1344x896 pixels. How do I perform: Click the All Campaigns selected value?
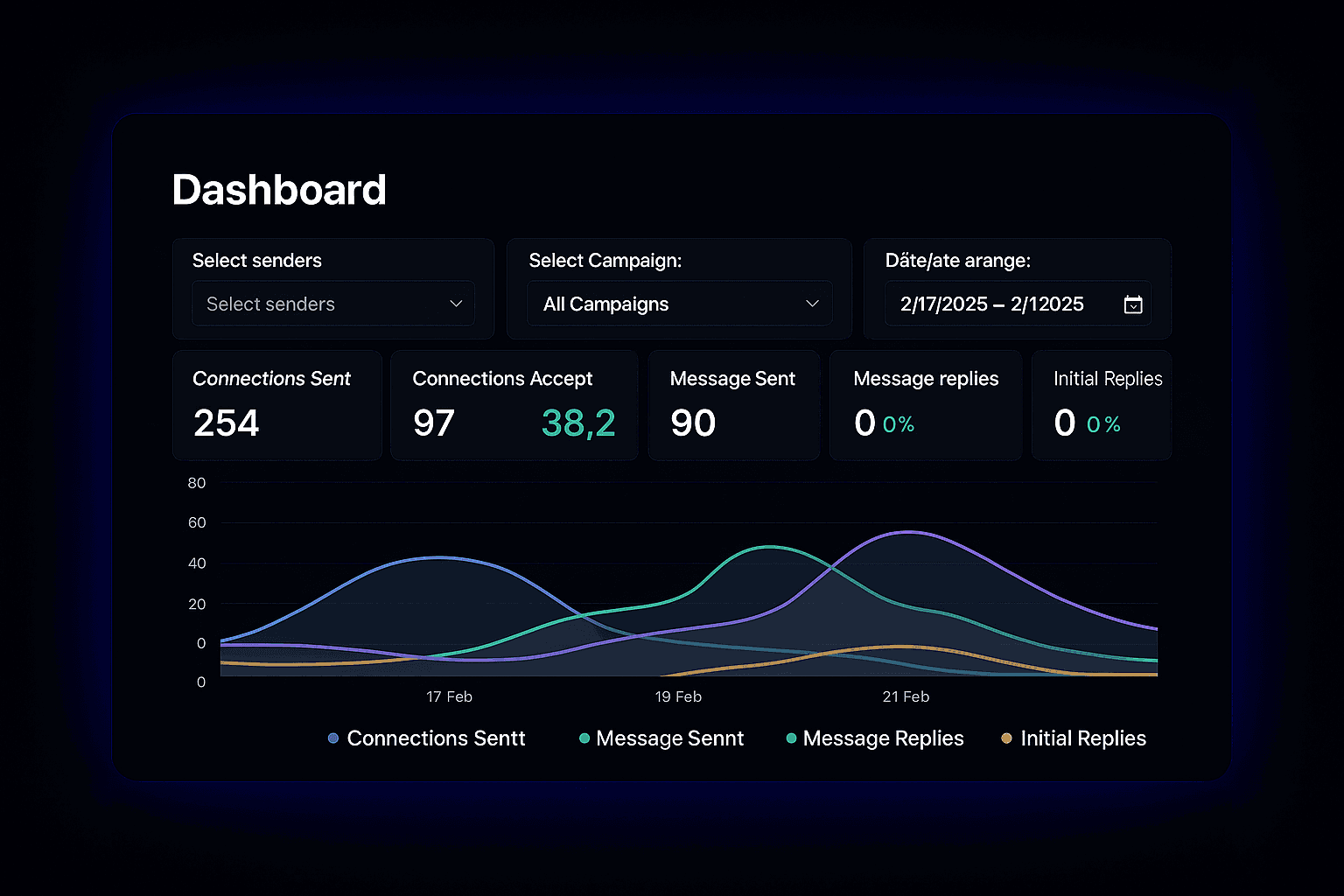(x=605, y=304)
